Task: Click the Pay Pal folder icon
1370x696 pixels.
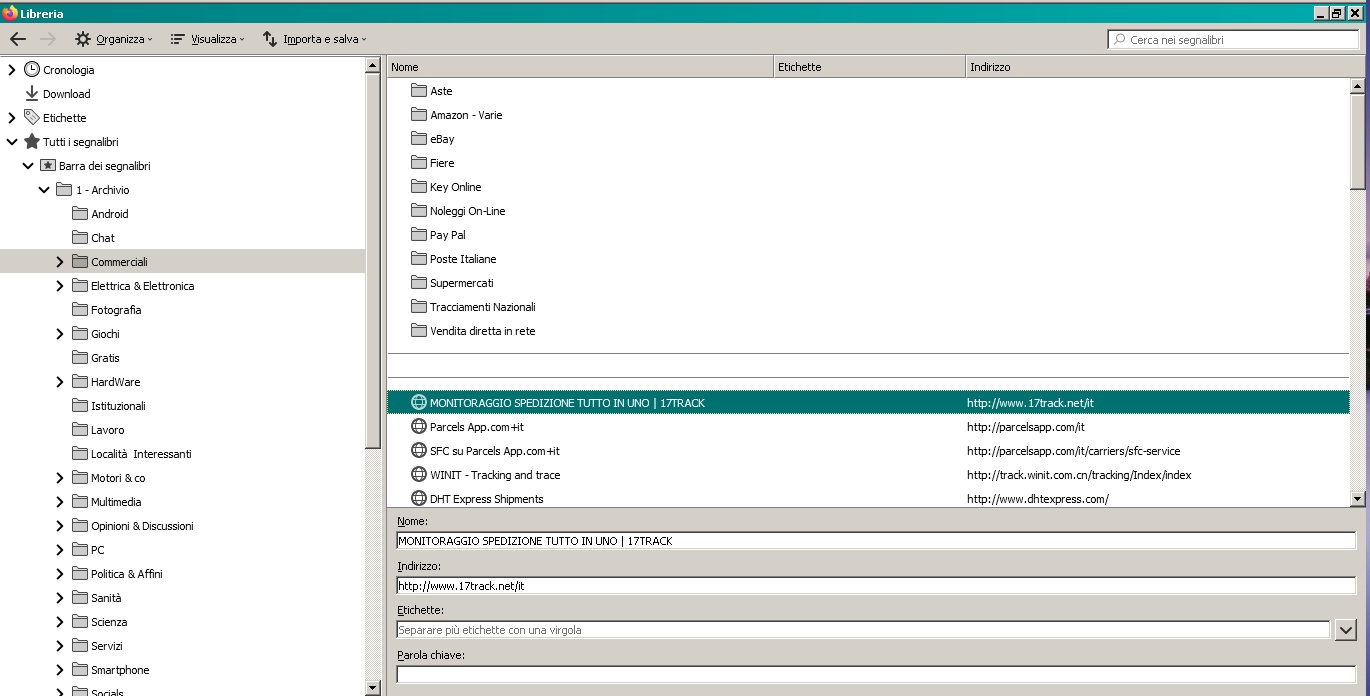Action: pyautogui.click(x=419, y=234)
